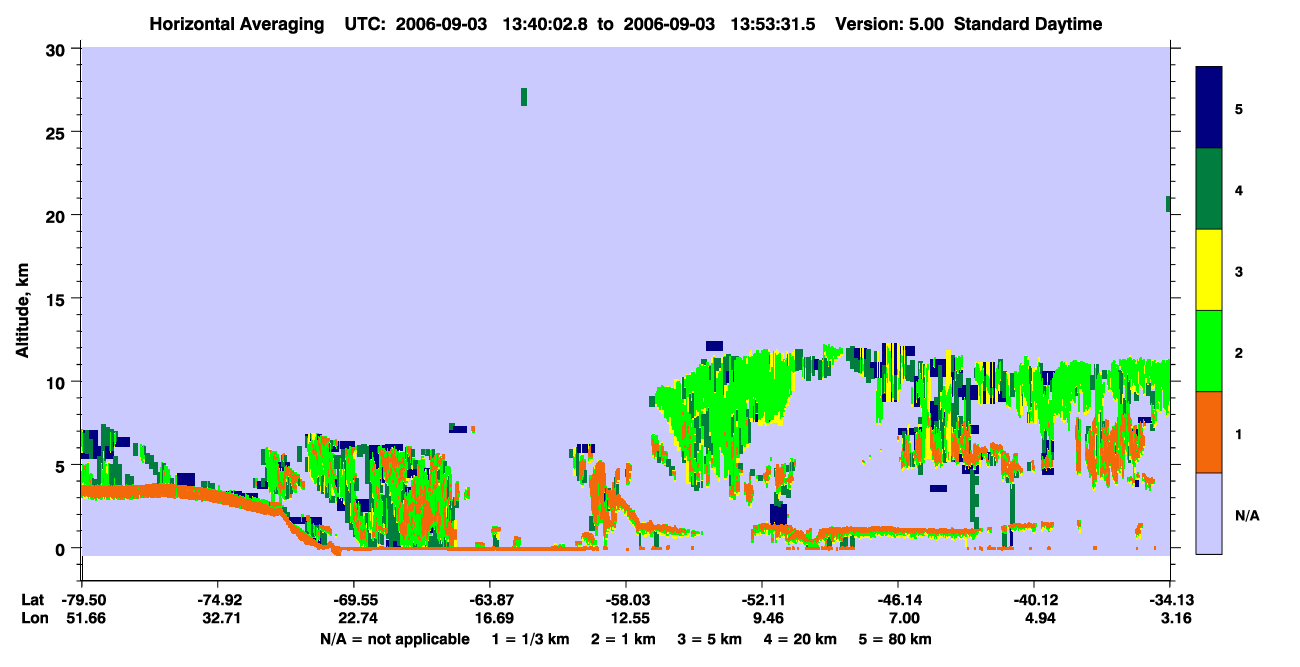The width and height of the screenshot is (1300, 667).
Task: Click the longitude value 12.55
Action: tap(629, 618)
